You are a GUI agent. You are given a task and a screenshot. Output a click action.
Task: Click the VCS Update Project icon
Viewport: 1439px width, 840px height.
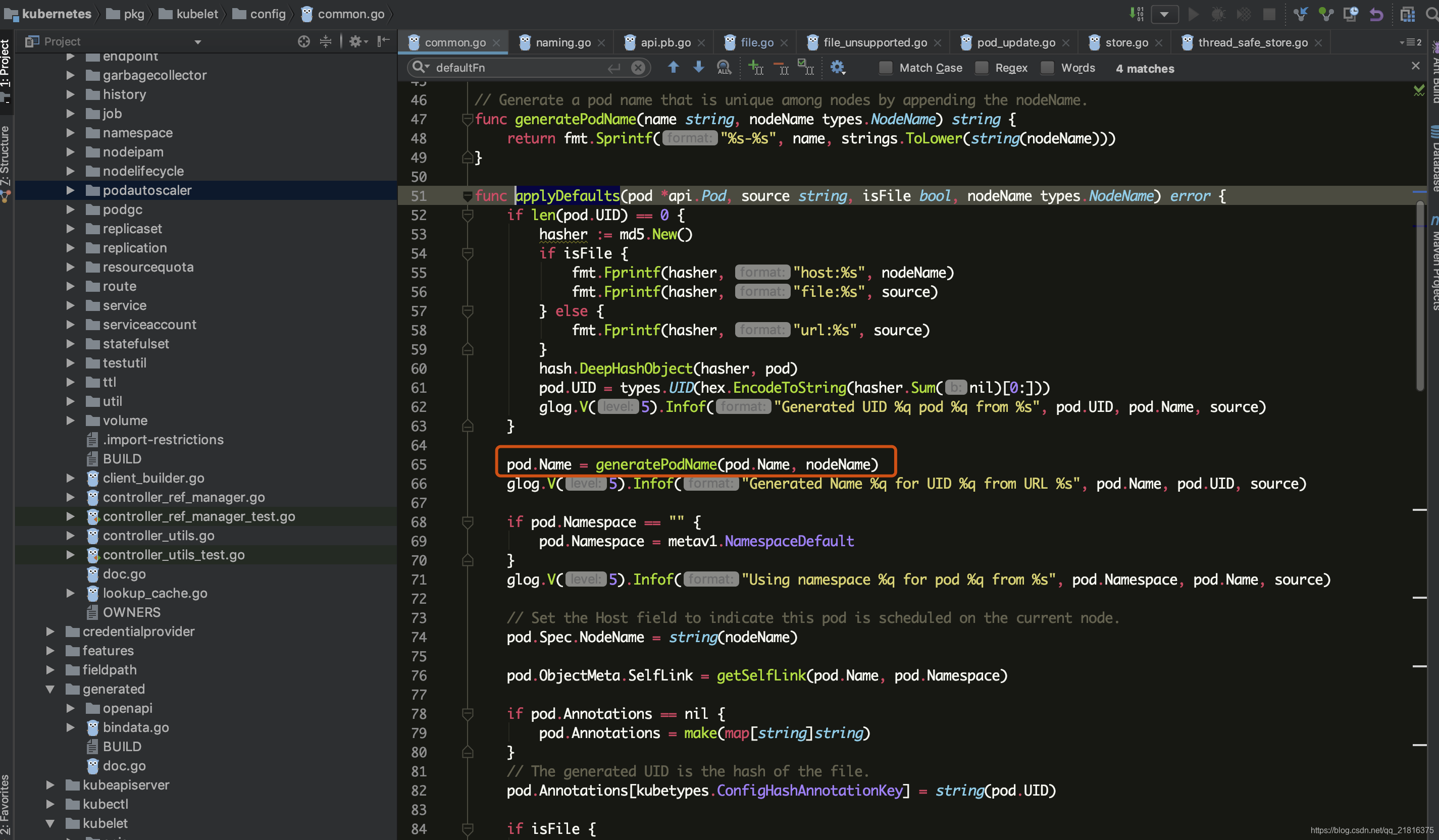[1300, 14]
